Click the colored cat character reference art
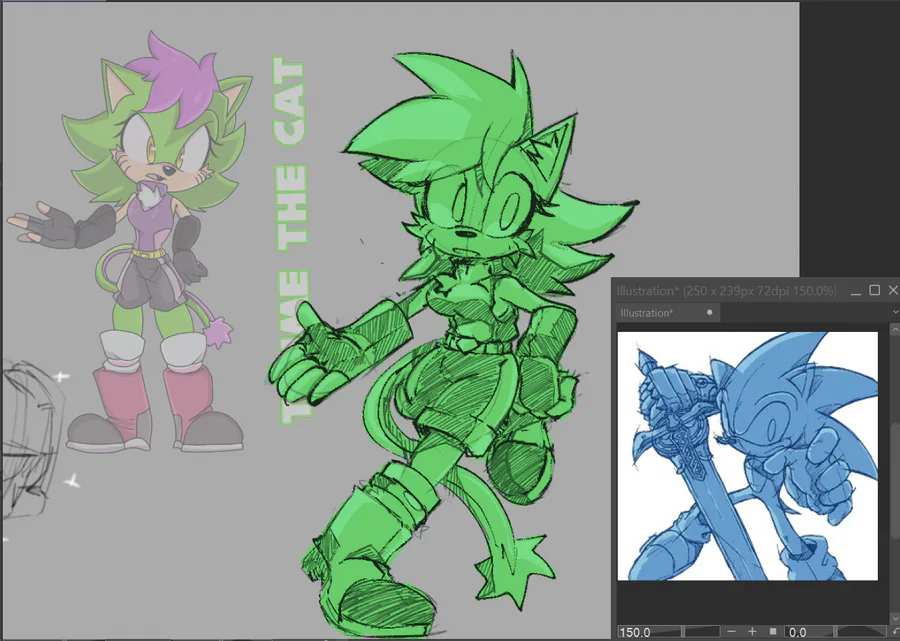Screen dimensions: 900x641 129,244
